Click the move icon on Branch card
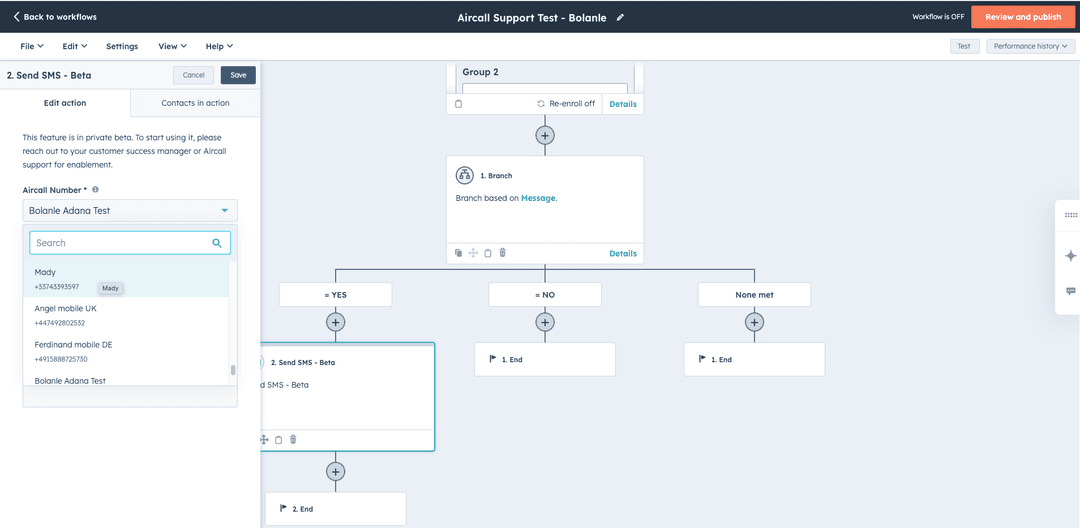 pyautogui.click(x=473, y=253)
